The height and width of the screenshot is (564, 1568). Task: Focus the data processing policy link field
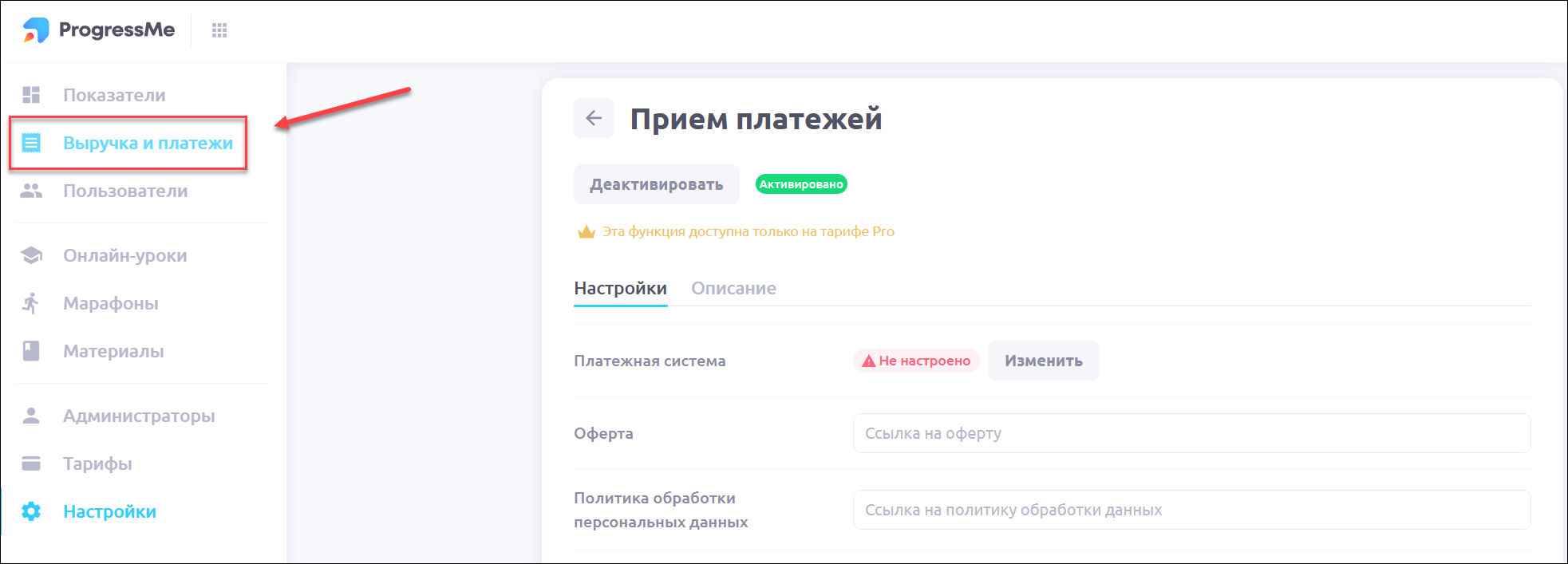coord(1191,510)
